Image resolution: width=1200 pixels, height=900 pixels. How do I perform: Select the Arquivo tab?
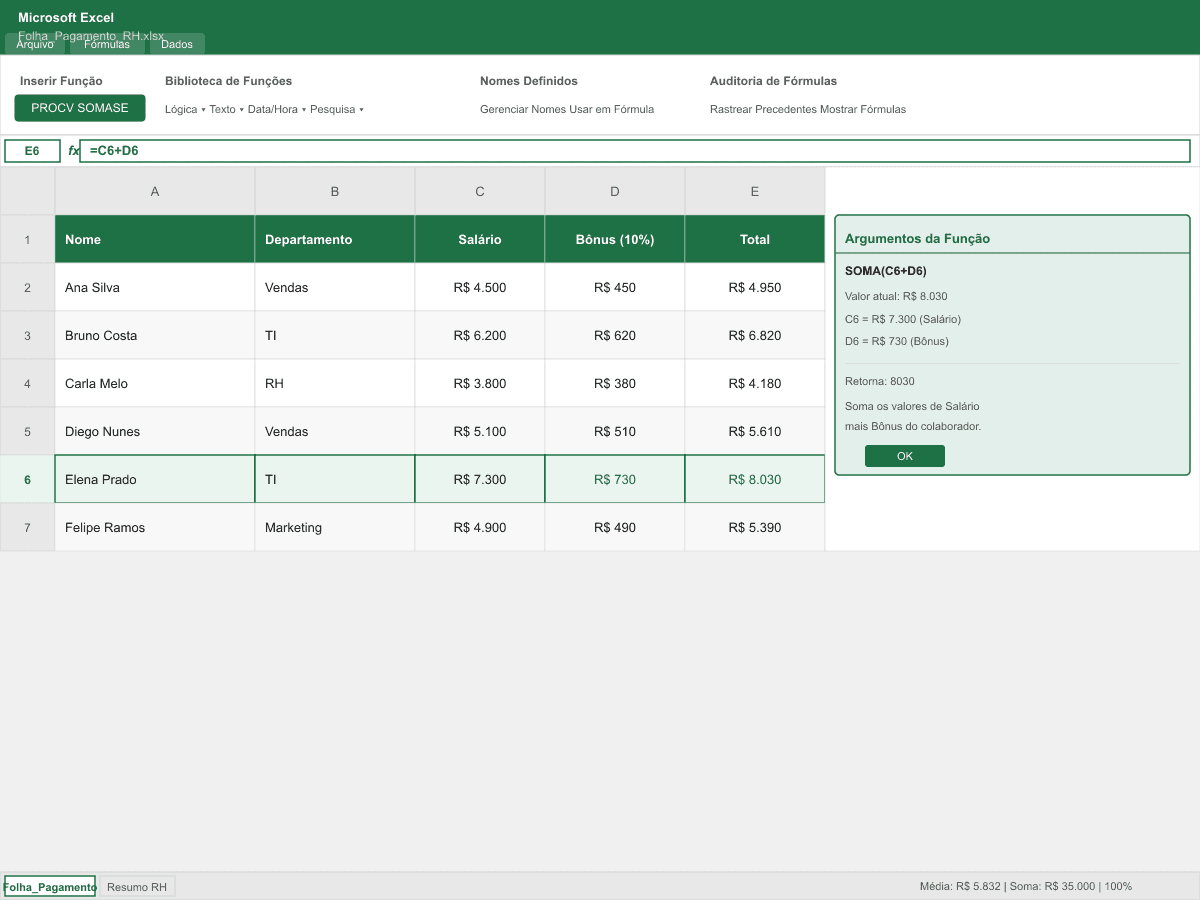click(x=34, y=44)
